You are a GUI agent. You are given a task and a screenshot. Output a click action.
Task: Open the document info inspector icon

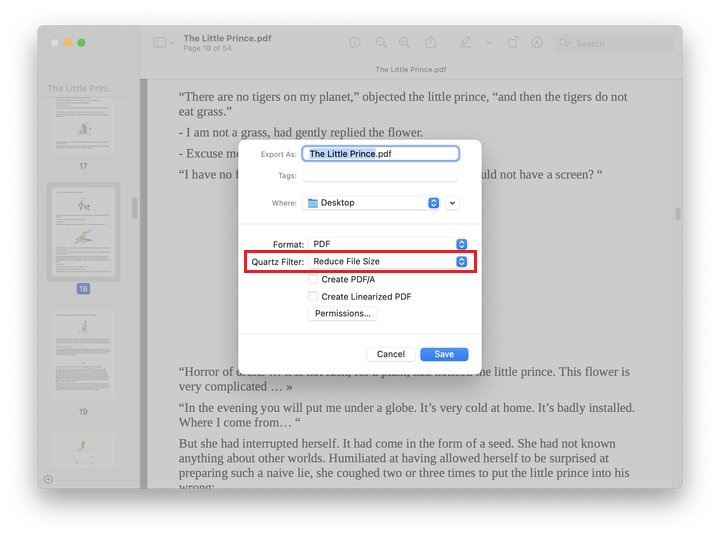(x=354, y=43)
